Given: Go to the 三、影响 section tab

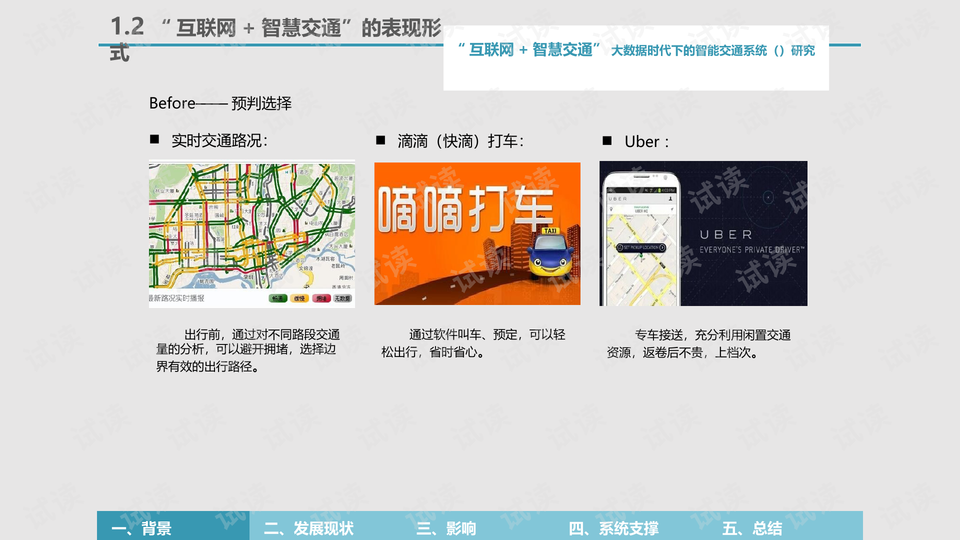Looking at the screenshot, I should tap(446, 528).
